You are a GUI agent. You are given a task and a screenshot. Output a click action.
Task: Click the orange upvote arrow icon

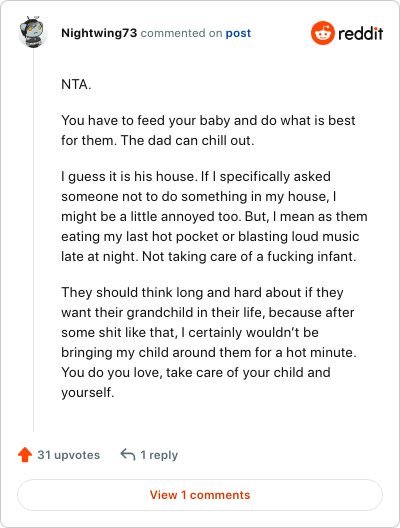pos(25,455)
